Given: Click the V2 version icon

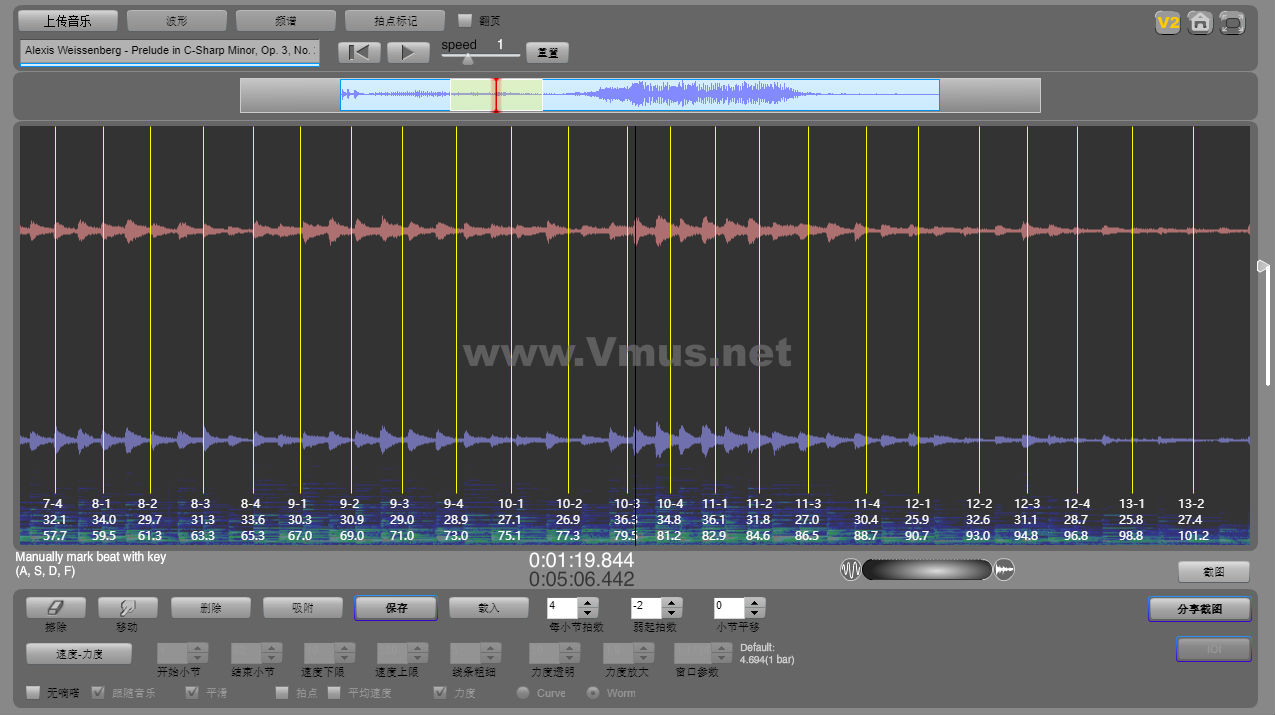Looking at the screenshot, I should point(1167,23).
